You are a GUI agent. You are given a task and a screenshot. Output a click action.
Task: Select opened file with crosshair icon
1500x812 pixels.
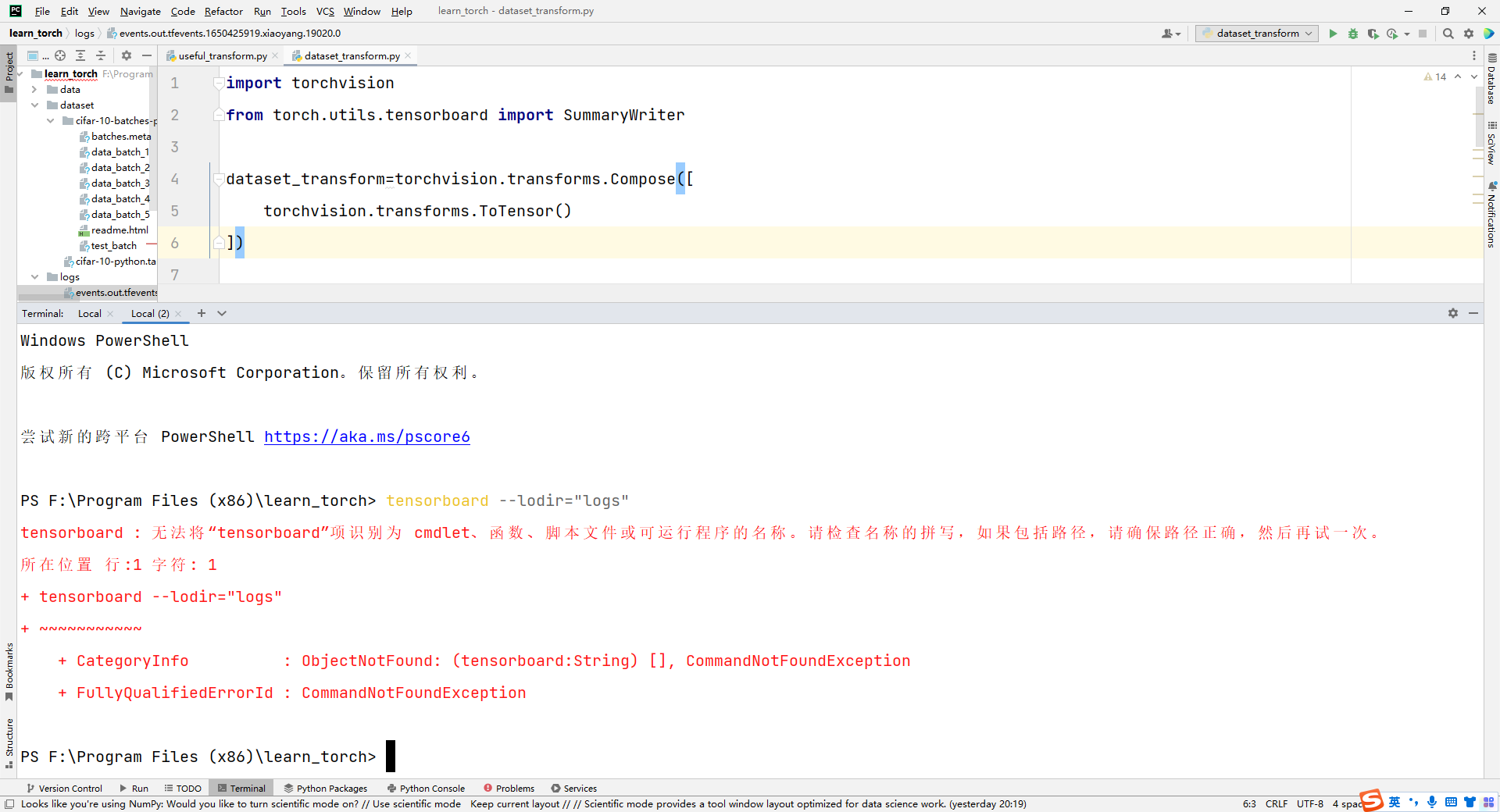click(60, 55)
